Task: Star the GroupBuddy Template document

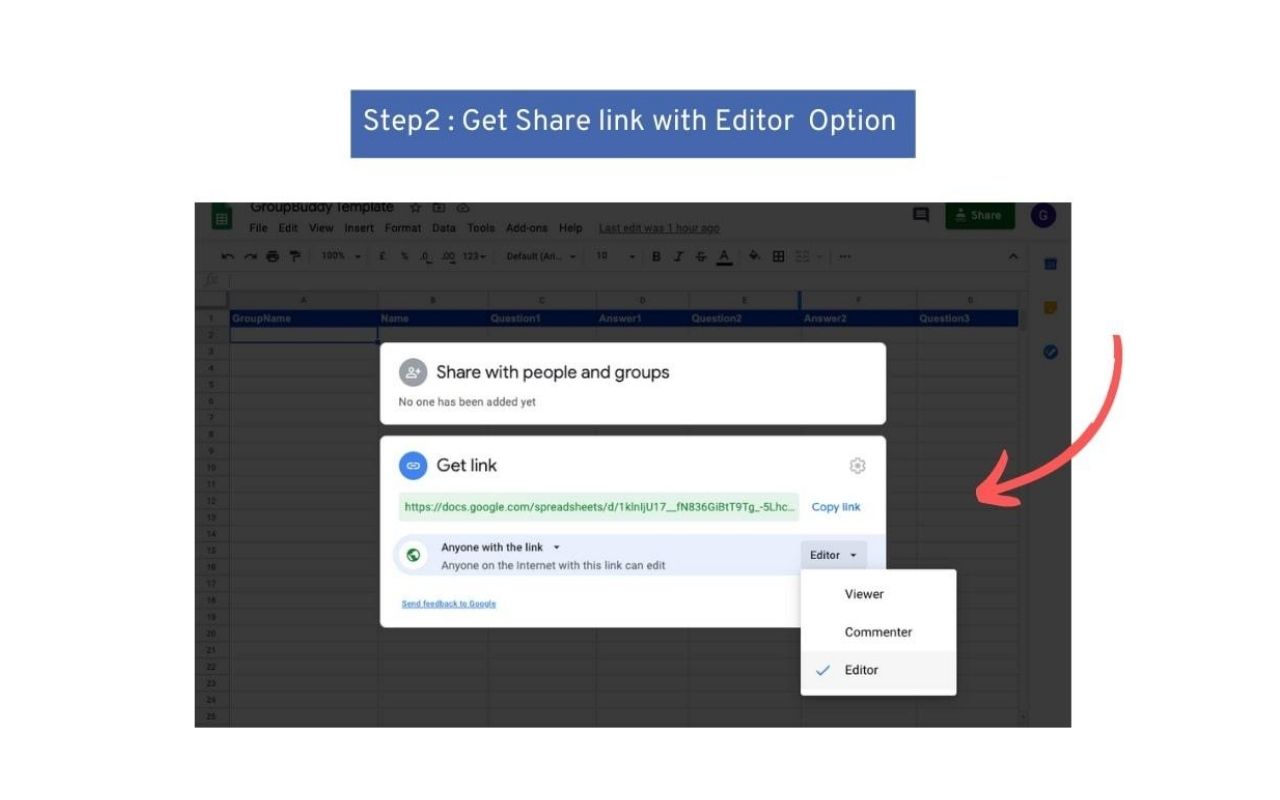Action: (416, 207)
